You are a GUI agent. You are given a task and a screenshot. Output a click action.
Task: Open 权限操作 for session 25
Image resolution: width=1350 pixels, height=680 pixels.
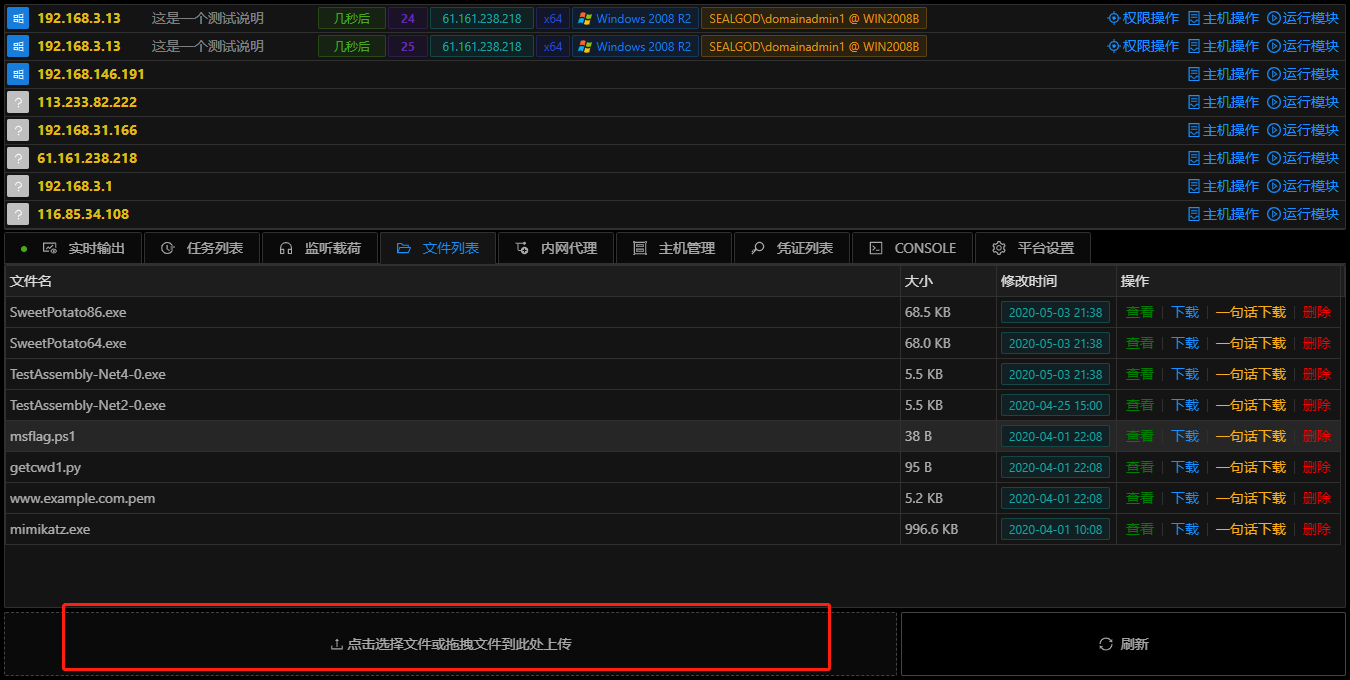click(1143, 46)
